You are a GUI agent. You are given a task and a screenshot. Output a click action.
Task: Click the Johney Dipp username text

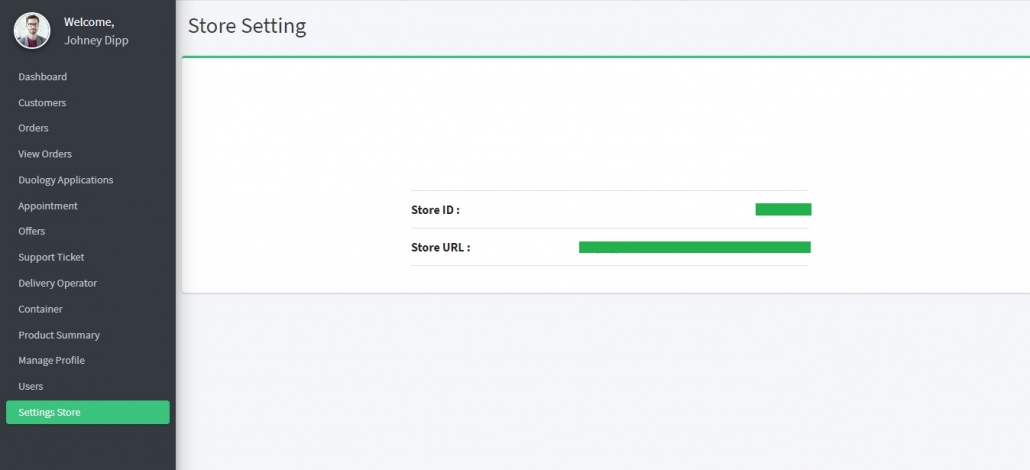(97, 41)
